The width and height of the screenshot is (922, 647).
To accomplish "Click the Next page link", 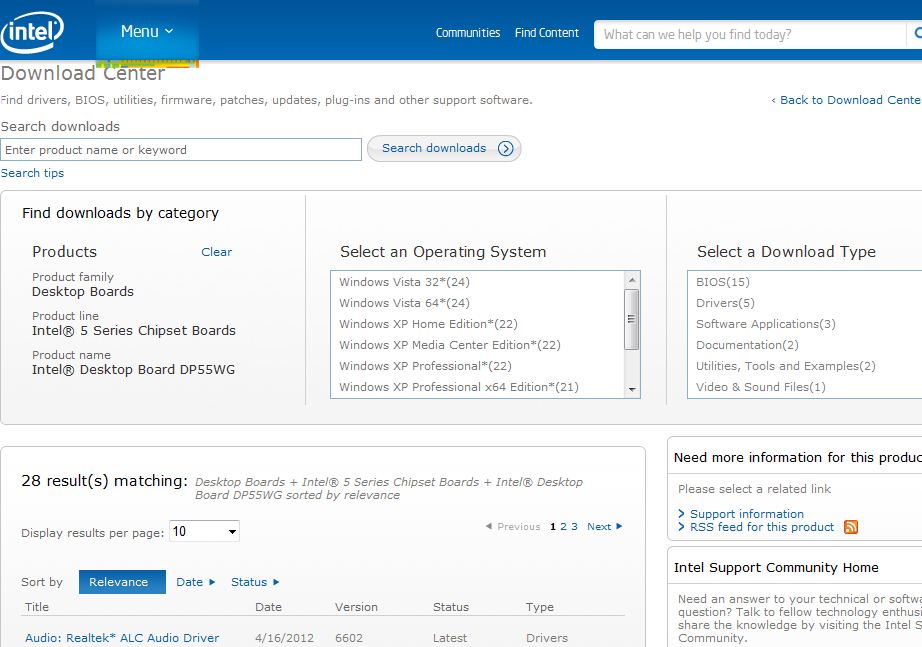I will pos(604,526).
